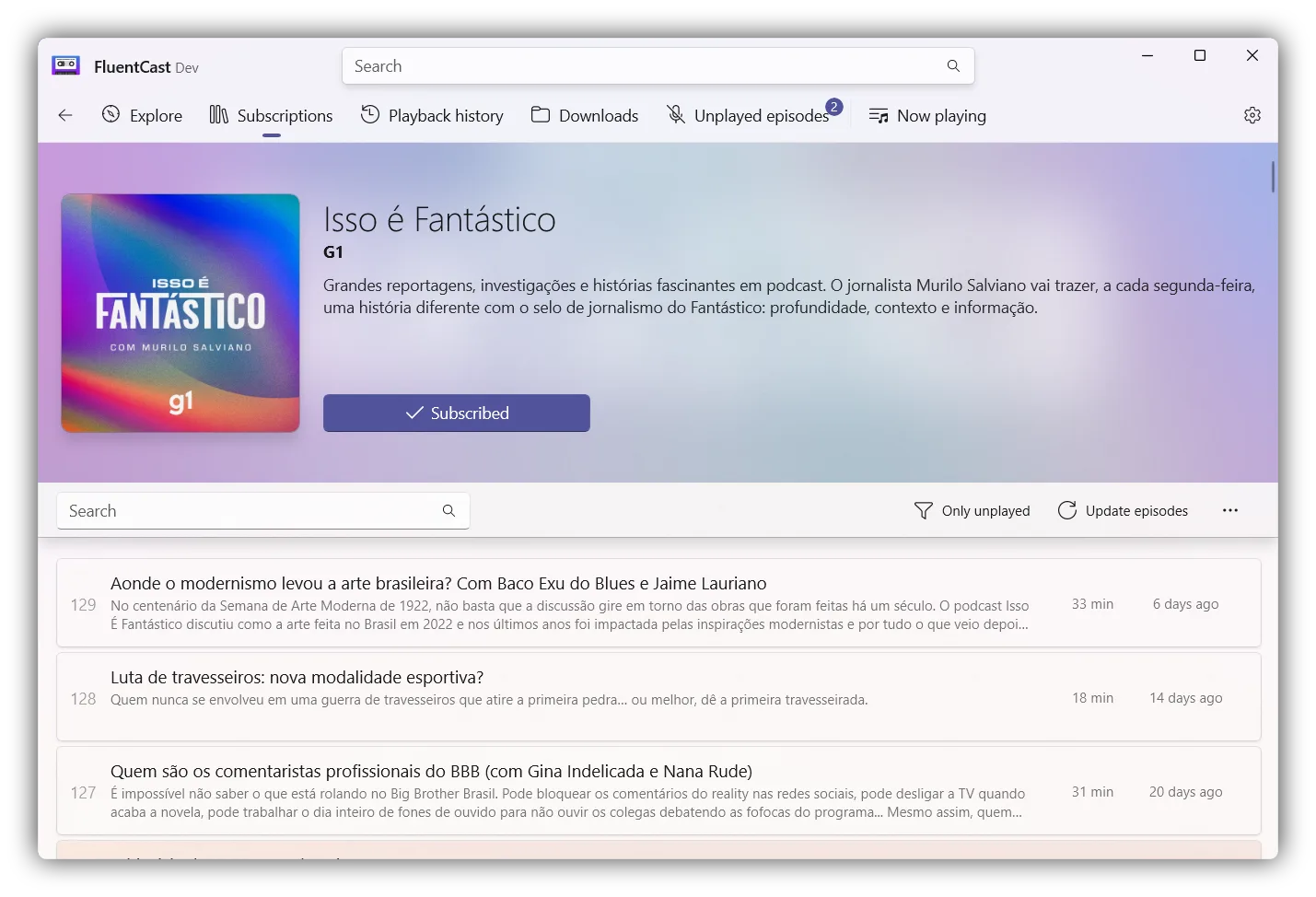
Task: Click the 33 min duration text
Action: click(x=1092, y=604)
